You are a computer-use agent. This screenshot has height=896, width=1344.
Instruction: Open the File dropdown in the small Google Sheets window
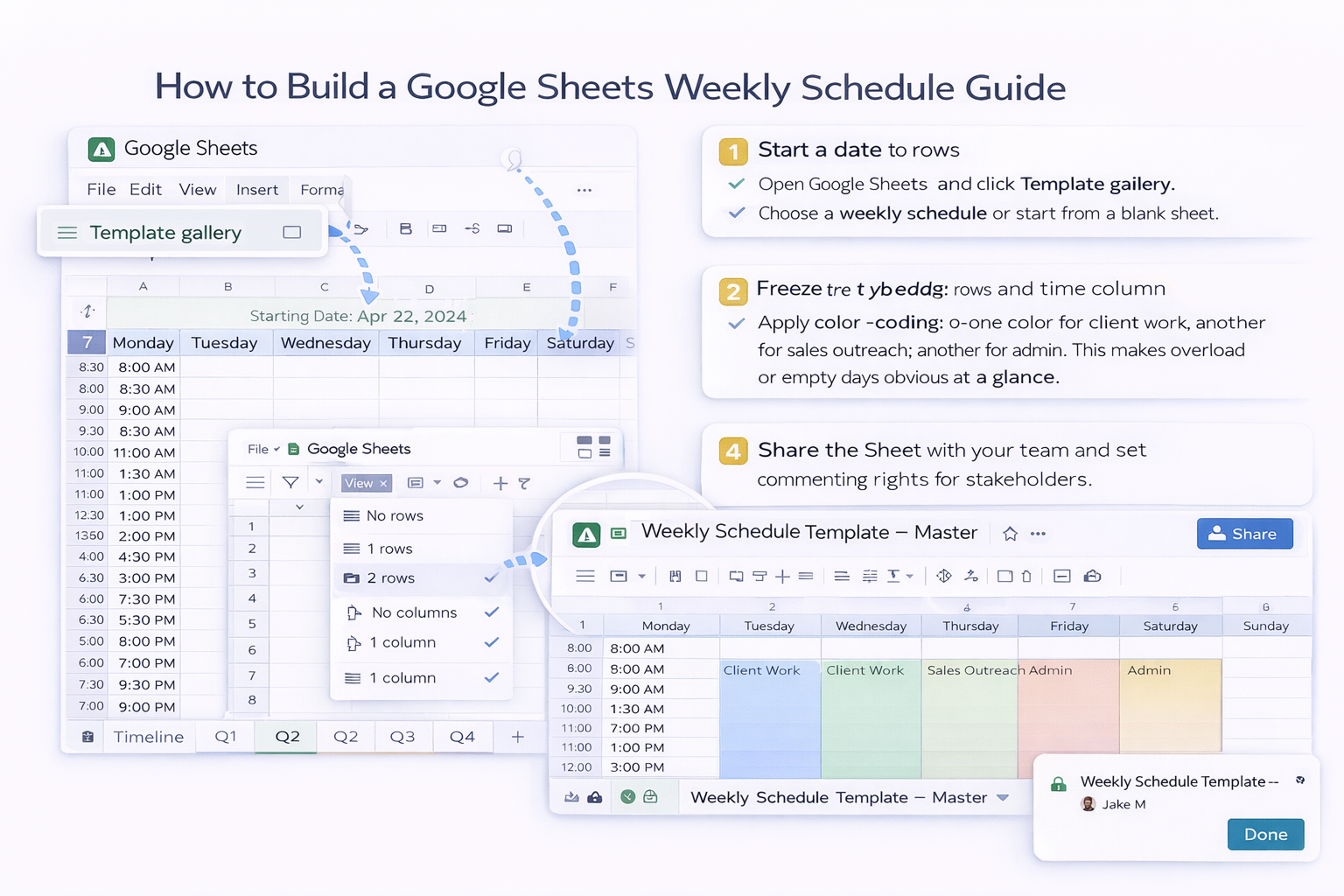click(x=263, y=449)
